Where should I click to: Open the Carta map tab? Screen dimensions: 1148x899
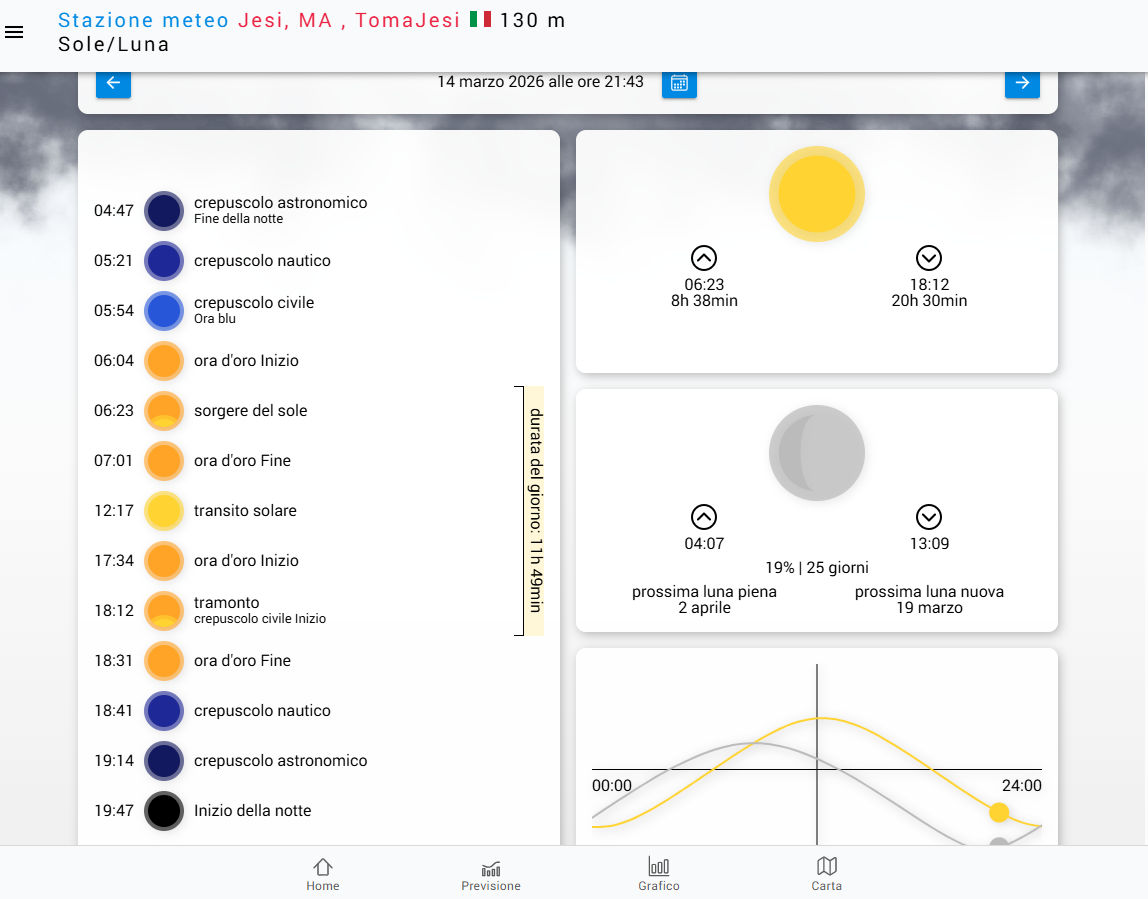(827, 874)
